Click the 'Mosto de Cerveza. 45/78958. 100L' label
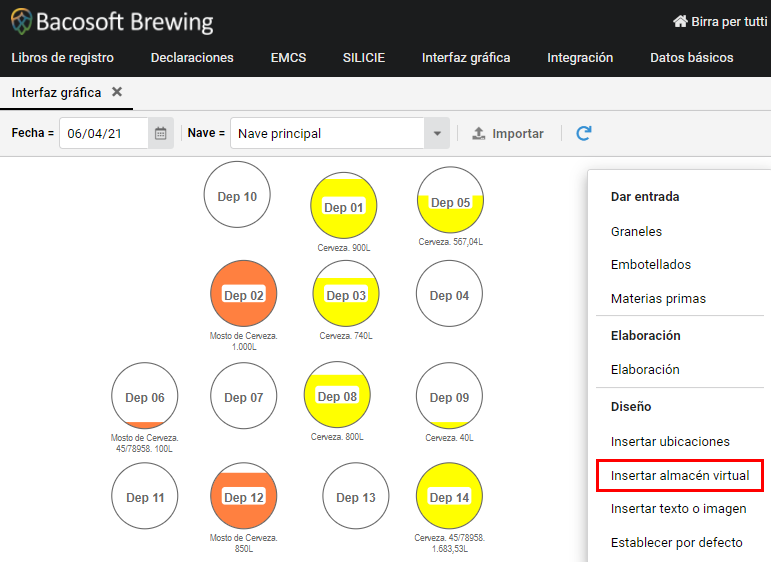771x562 pixels. [x=145, y=443]
